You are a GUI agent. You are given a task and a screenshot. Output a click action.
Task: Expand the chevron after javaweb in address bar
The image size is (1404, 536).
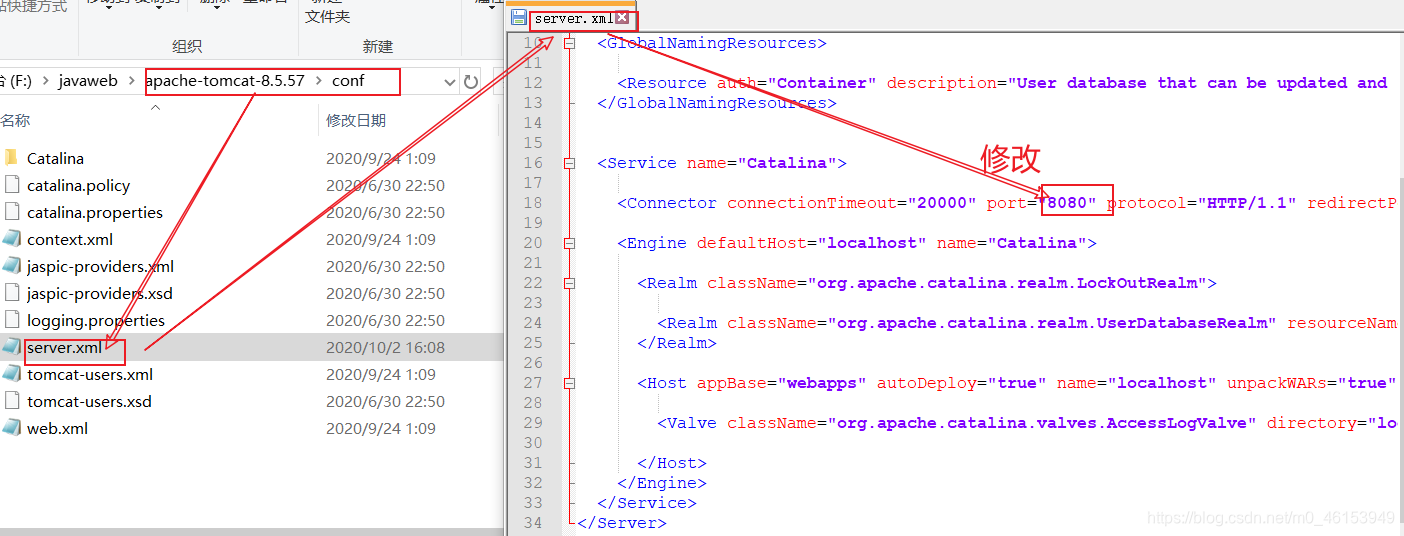[x=132, y=81]
